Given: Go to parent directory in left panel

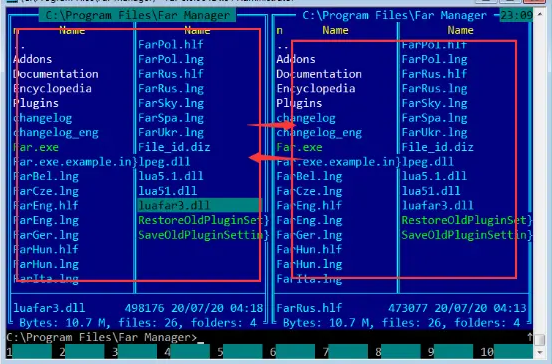Looking at the screenshot, I should [19, 45].
